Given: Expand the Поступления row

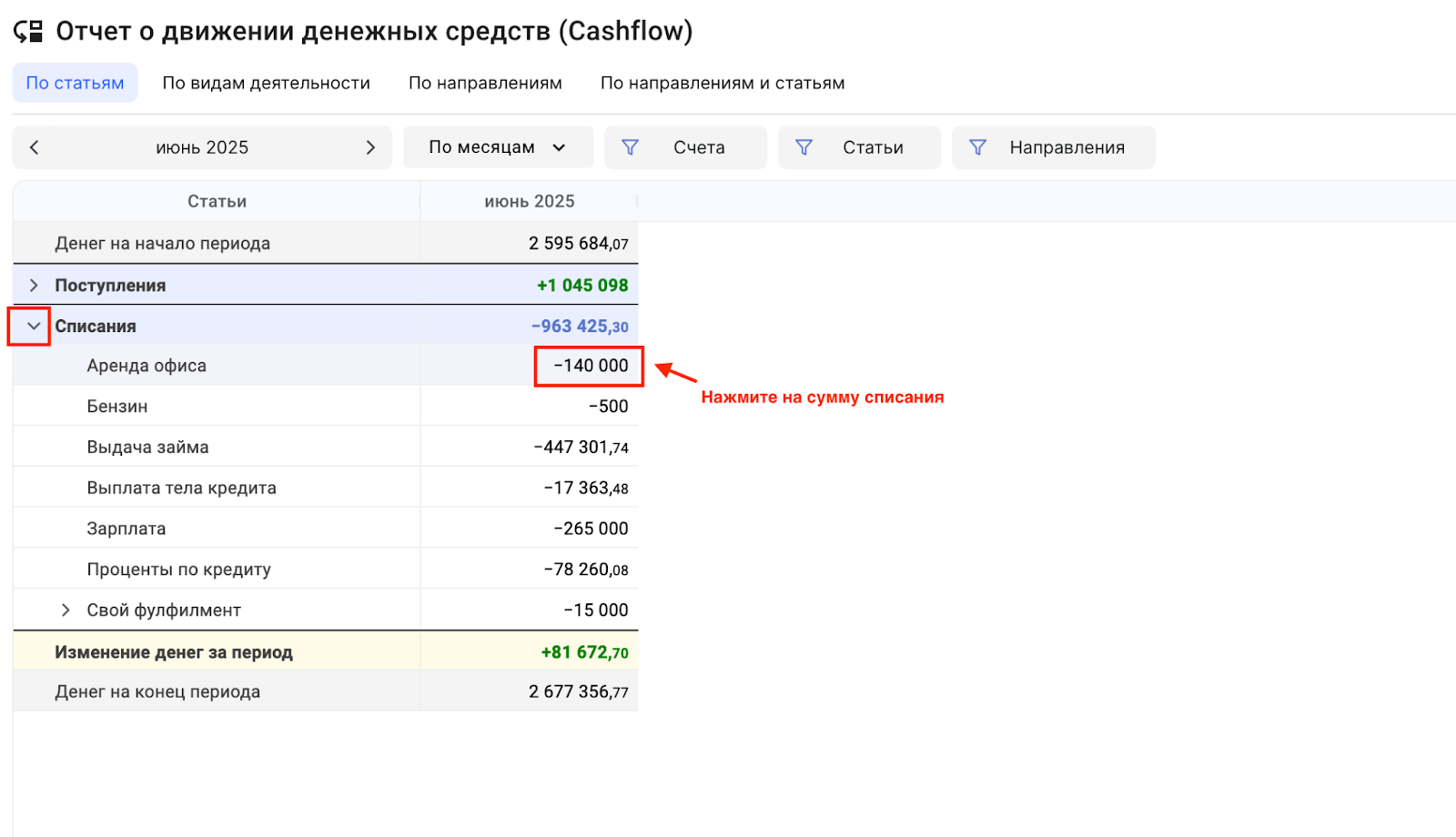Looking at the screenshot, I should coord(34,286).
